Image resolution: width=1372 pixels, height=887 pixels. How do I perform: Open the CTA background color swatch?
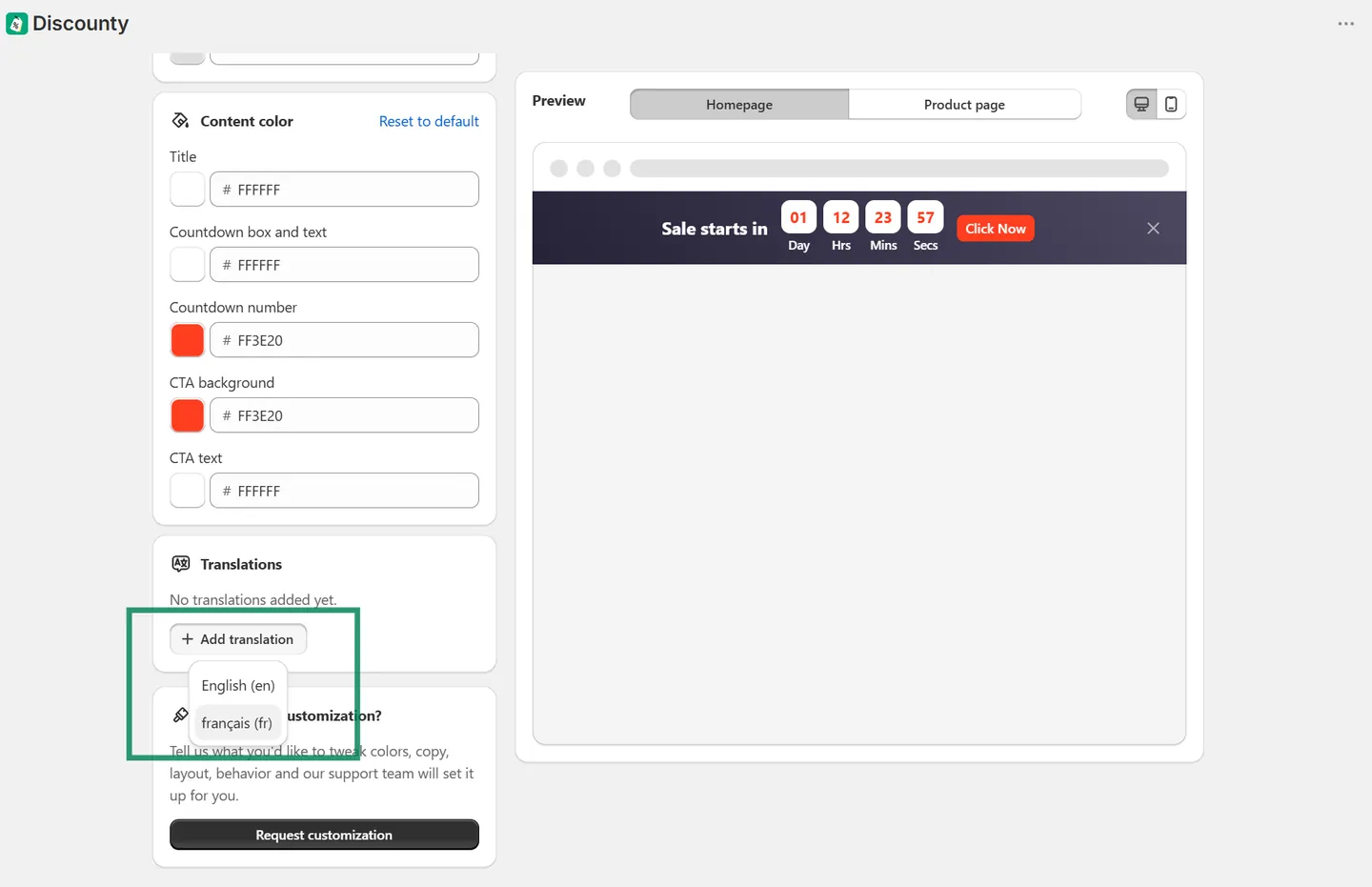[188, 415]
